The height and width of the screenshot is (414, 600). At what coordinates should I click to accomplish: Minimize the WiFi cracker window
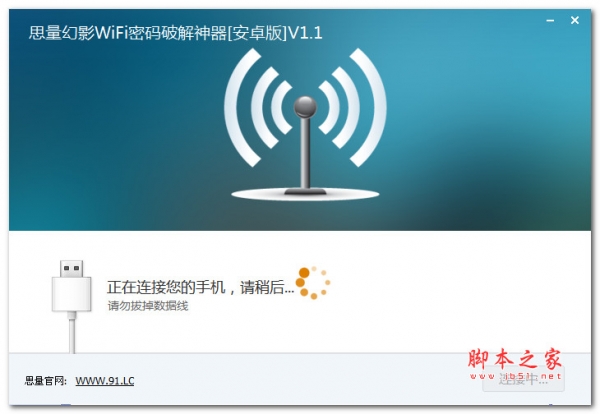click(550, 21)
